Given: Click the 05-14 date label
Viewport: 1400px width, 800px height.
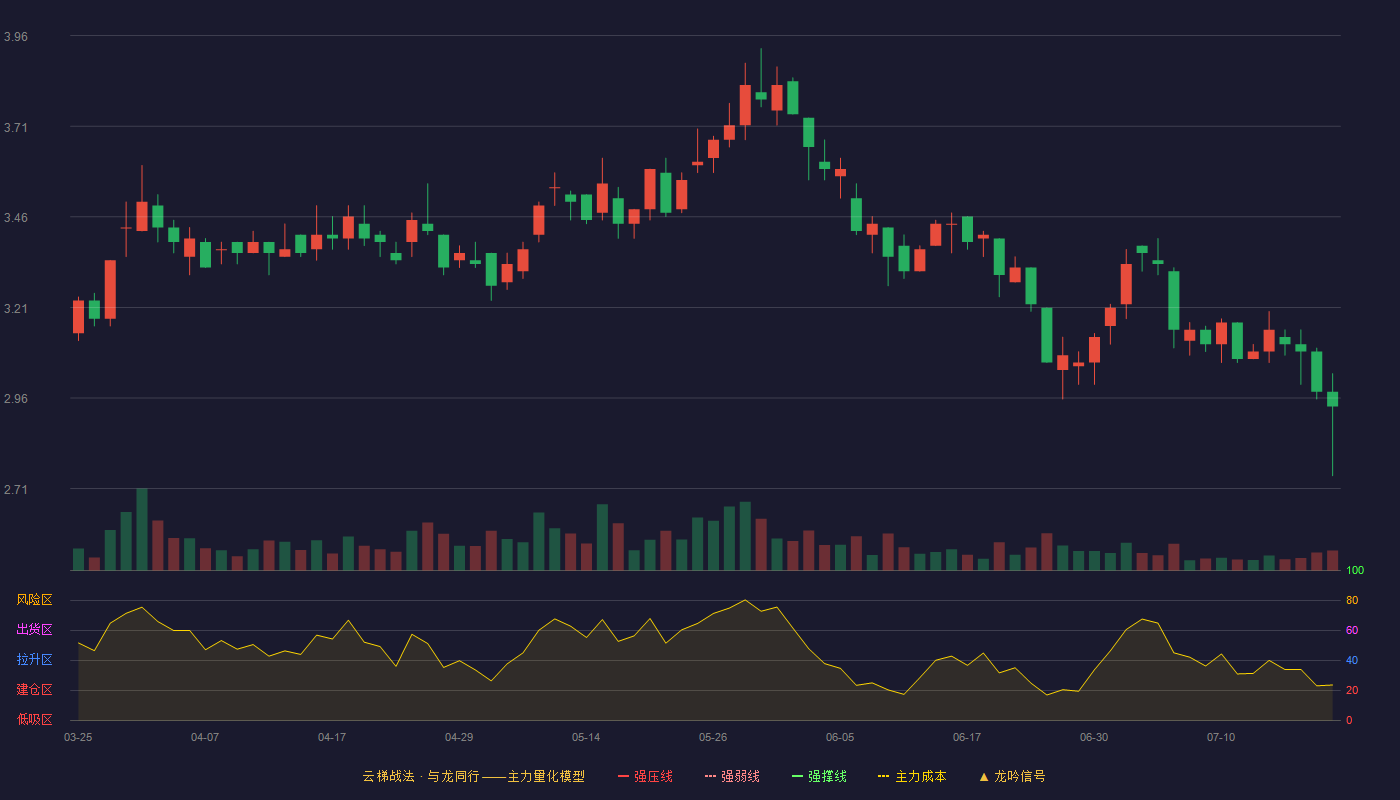Looking at the screenshot, I should [x=586, y=737].
